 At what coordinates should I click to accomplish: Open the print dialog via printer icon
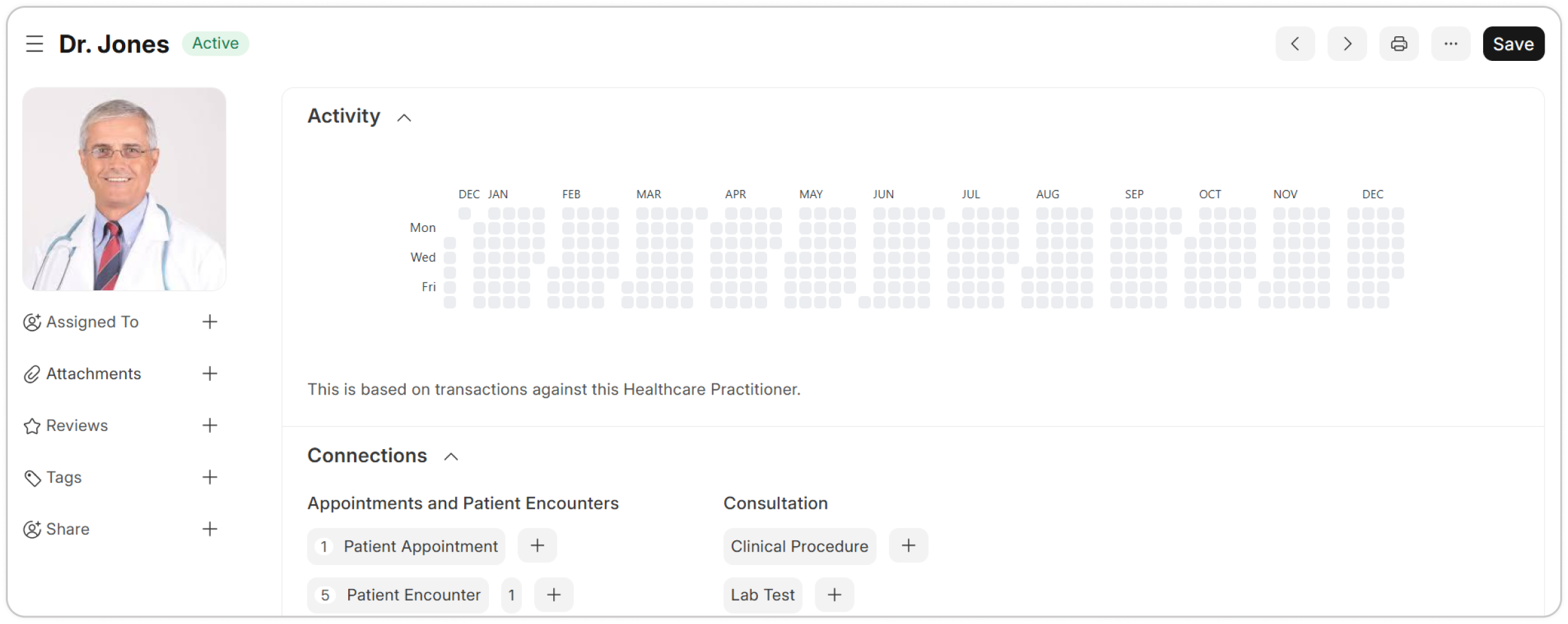1399,43
